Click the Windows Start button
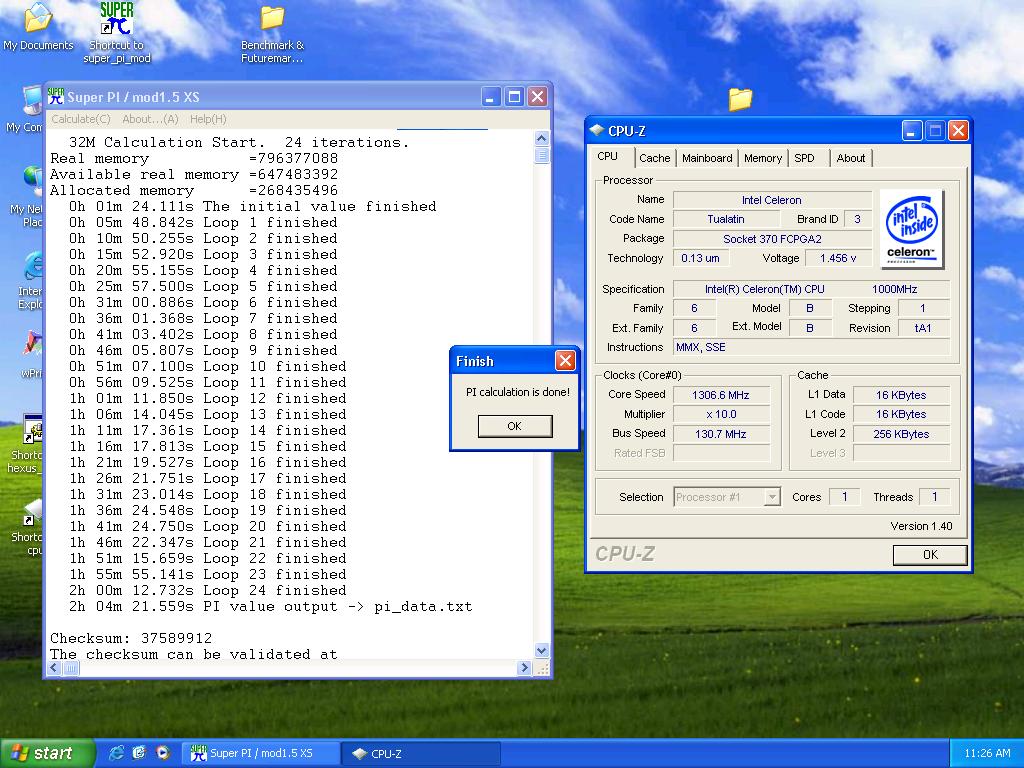The image size is (1024, 768). point(47,753)
